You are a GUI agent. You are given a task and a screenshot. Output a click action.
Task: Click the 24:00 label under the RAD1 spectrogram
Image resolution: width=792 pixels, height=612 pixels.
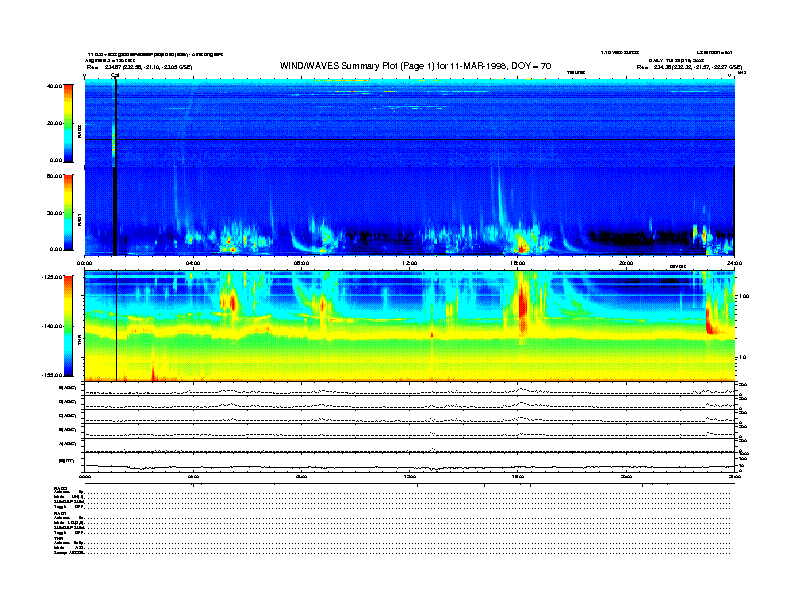(x=734, y=263)
